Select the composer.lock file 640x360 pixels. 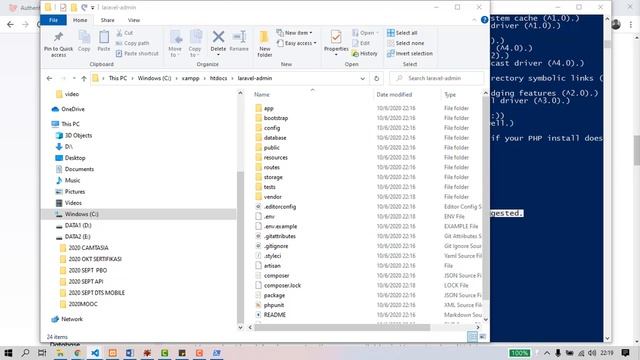282,285
